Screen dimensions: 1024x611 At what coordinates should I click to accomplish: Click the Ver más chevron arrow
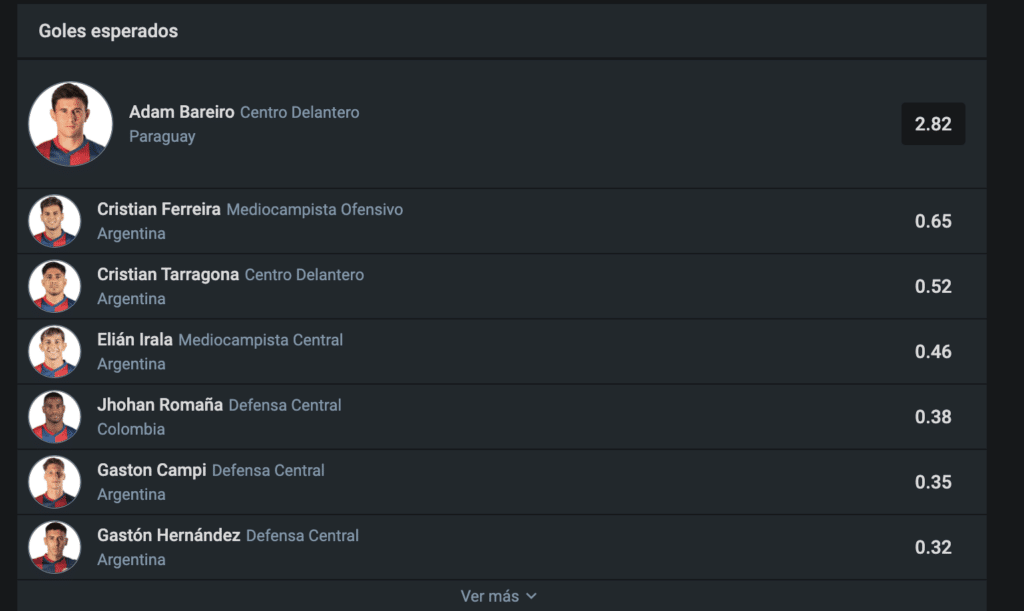coord(531,596)
